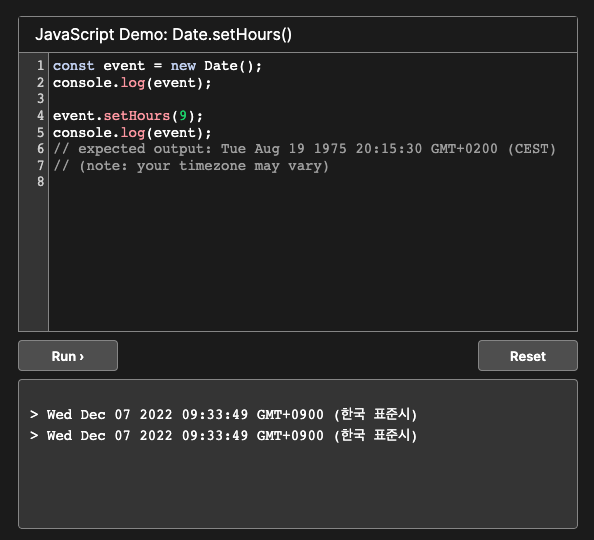Click the console.log(event) on line 5
Viewport: 594px width, 540px height.
pyautogui.click(x=132, y=133)
